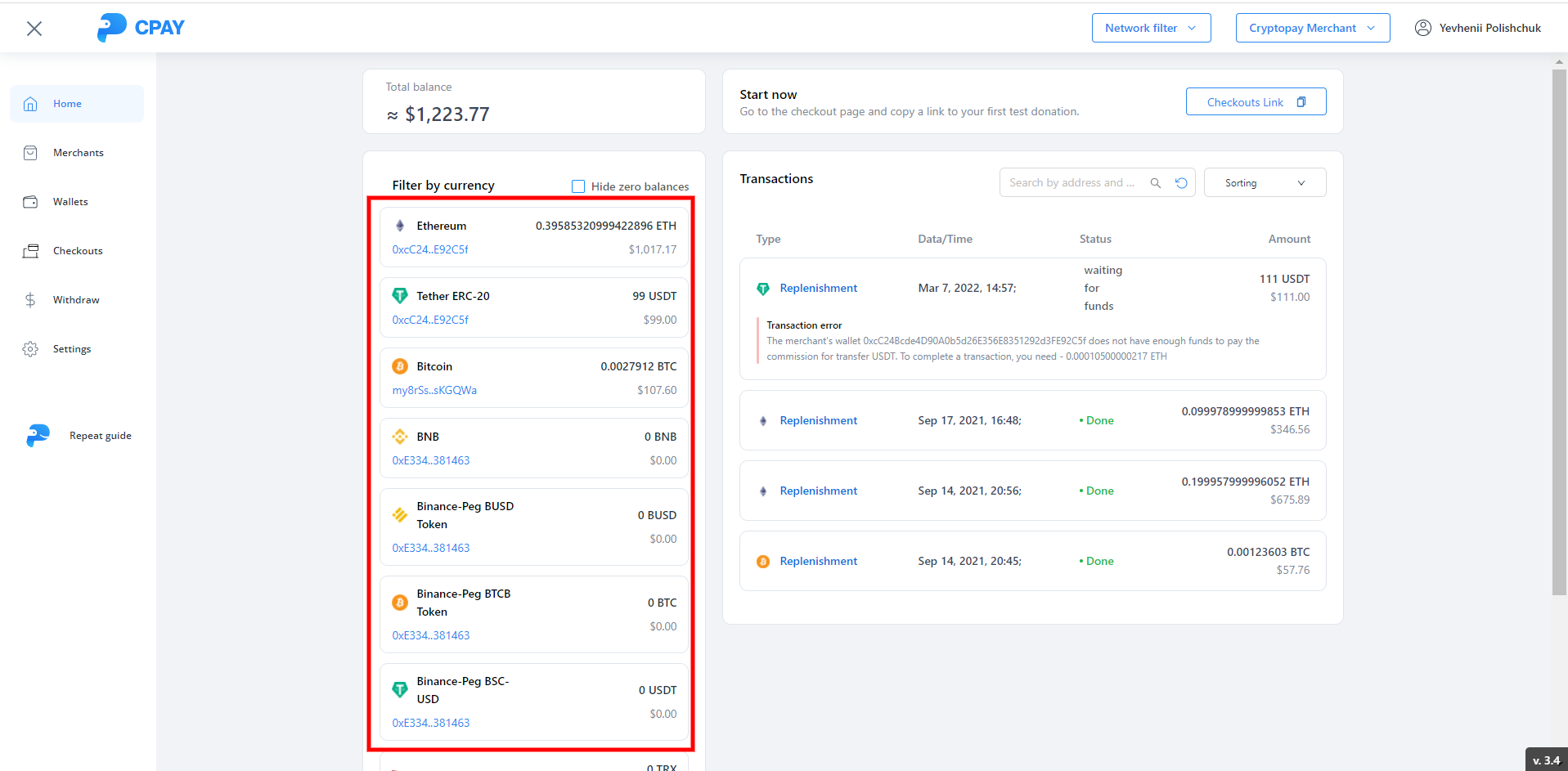Click the vertical page scrollbar
The height and width of the screenshot is (771, 1568).
point(1559,327)
